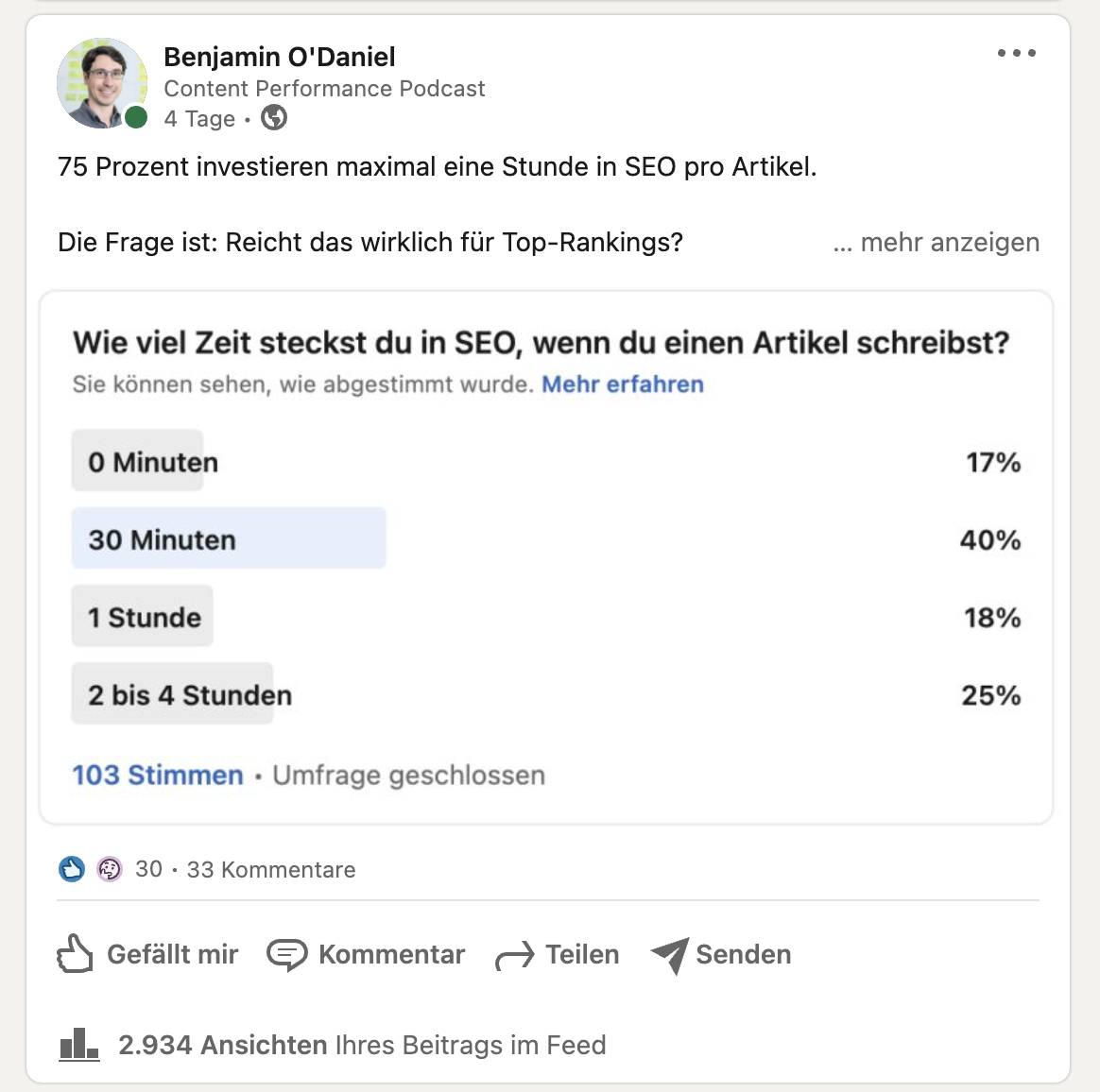Click the Benjamin O'Daniel author name
This screenshot has width=1100, height=1092.
point(279,57)
